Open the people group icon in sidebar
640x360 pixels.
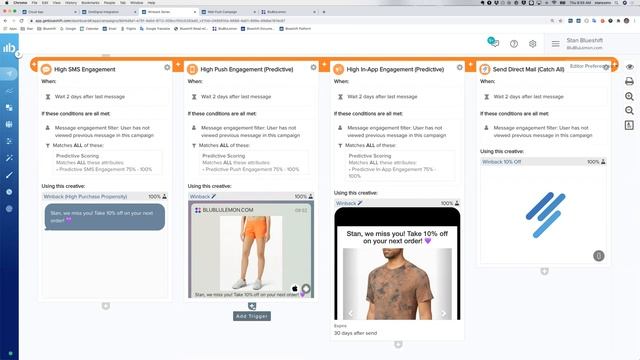pos(9,124)
